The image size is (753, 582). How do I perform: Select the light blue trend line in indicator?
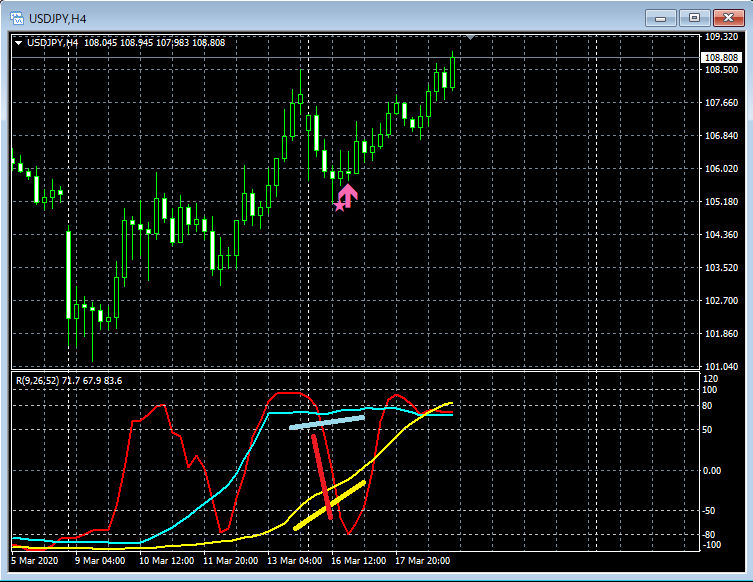click(x=327, y=422)
